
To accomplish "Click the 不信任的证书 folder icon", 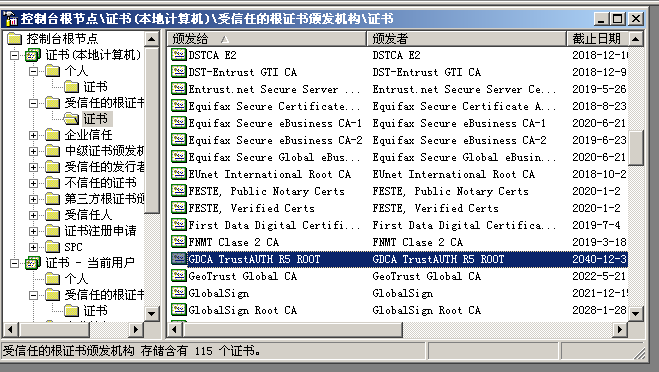I will (53, 183).
